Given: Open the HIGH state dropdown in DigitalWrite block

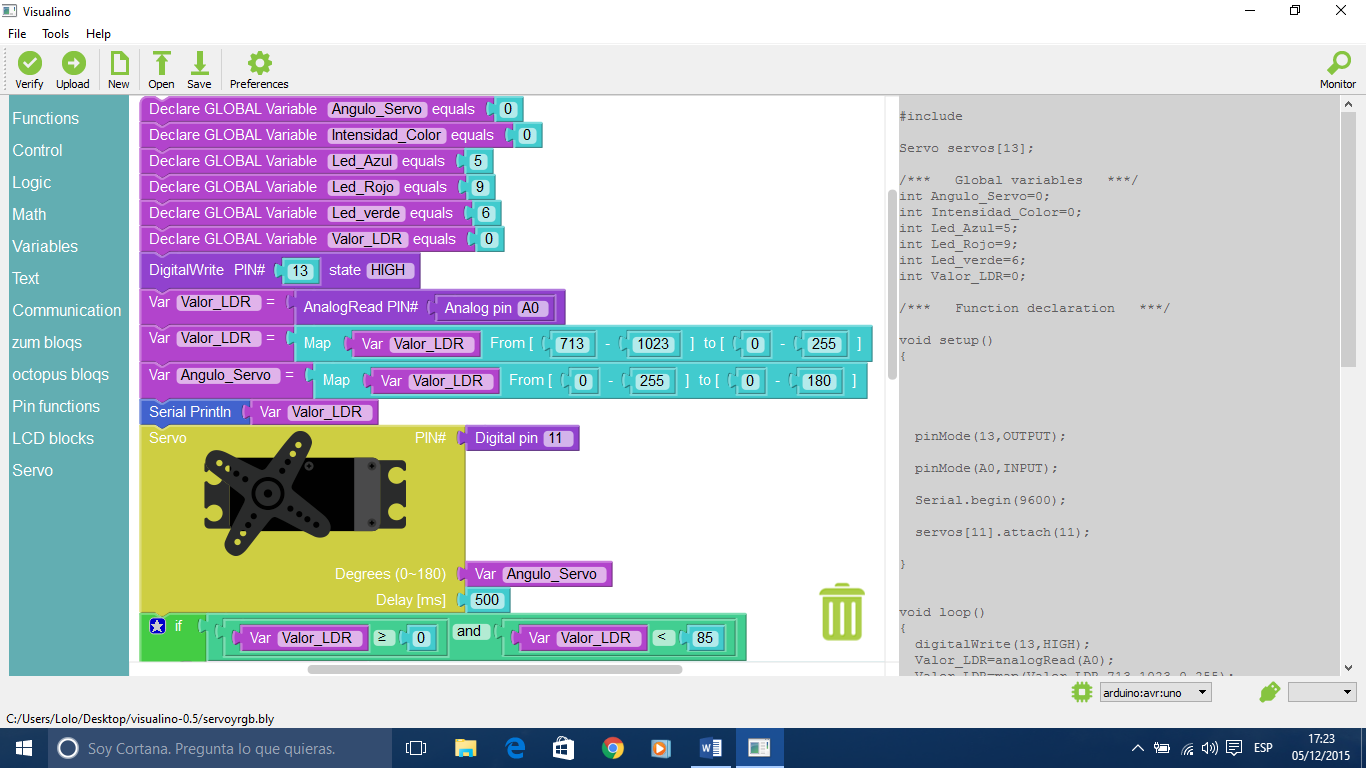Looking at the screenshot, I should 392,270.
